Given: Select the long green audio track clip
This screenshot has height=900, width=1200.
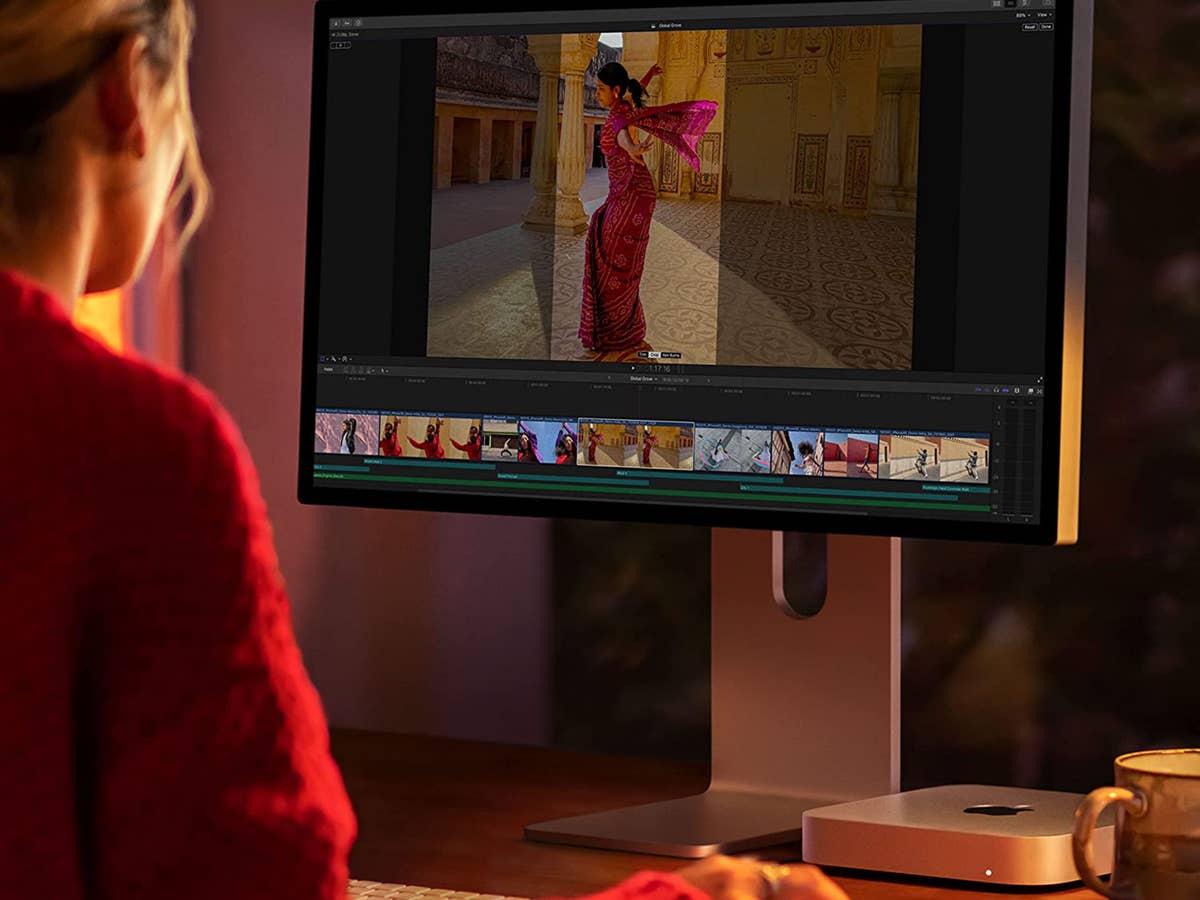Looking at the screenshot, I should coord(652,495).
